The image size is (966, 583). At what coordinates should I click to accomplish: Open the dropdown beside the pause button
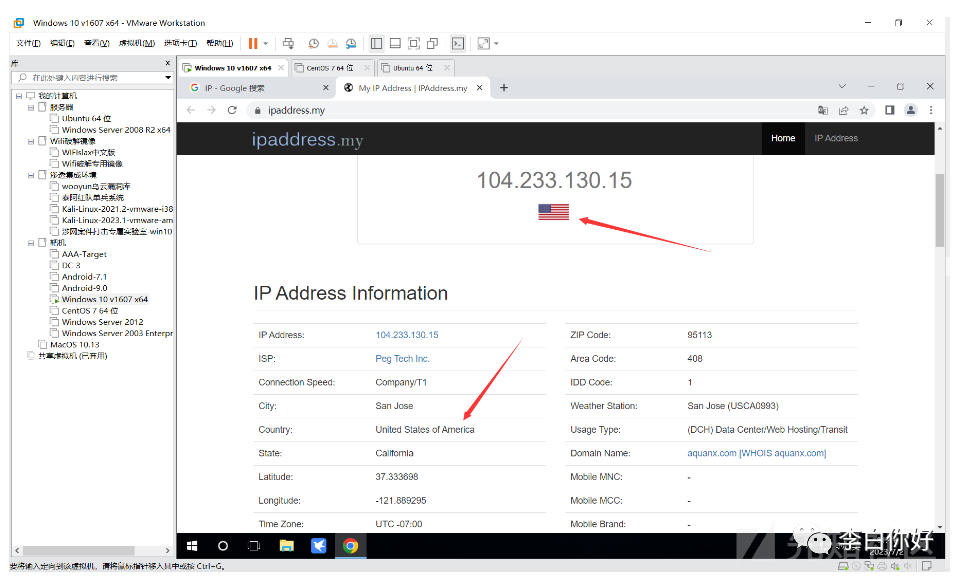point(266,44)
